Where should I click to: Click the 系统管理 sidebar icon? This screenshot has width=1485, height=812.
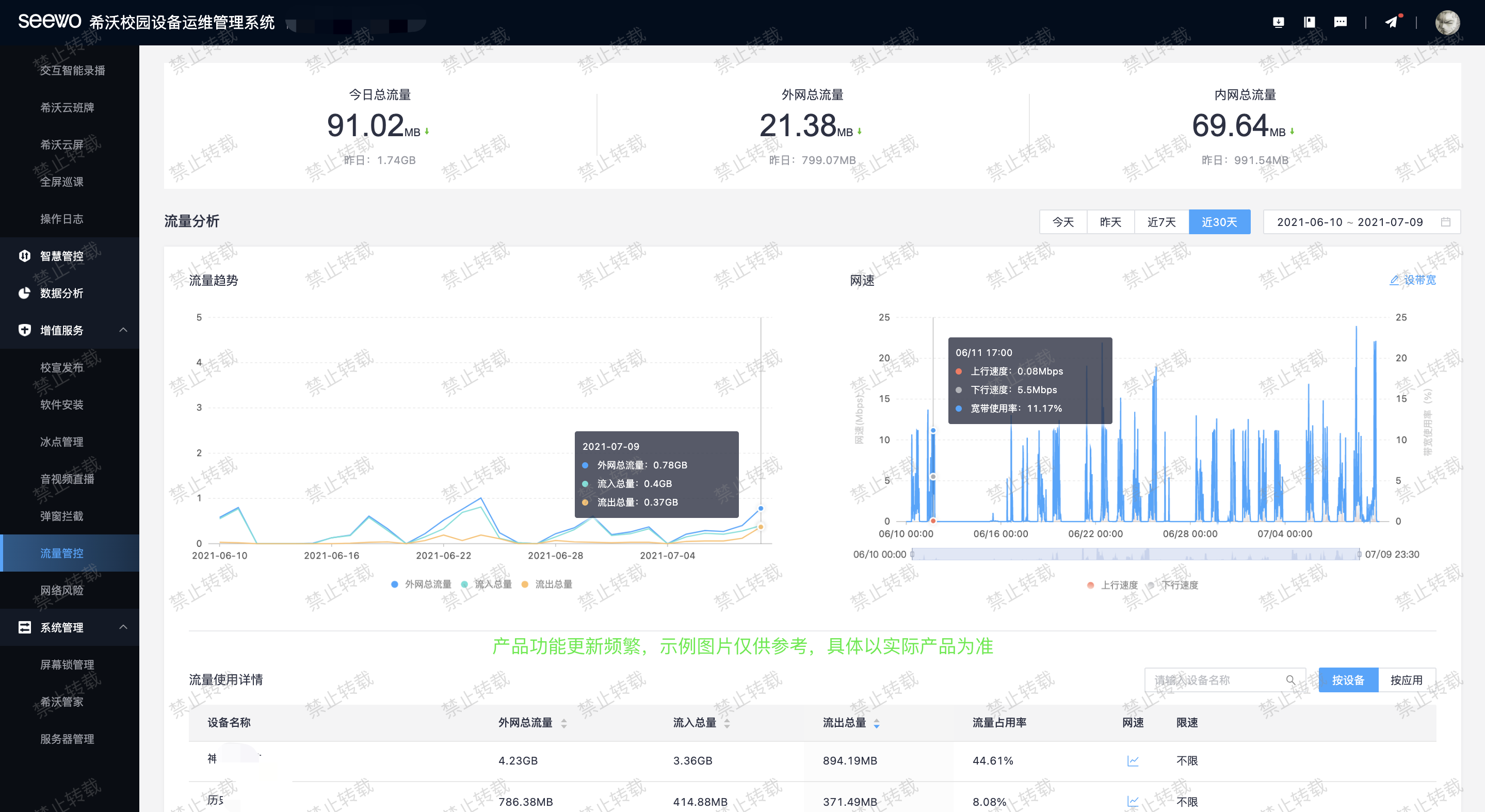point(24,627)
